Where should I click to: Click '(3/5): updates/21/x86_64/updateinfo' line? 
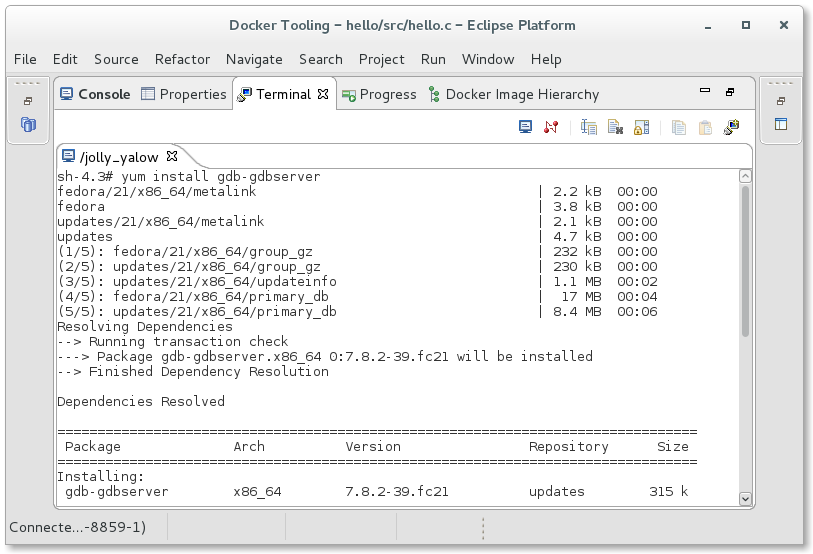pos(197,282)
